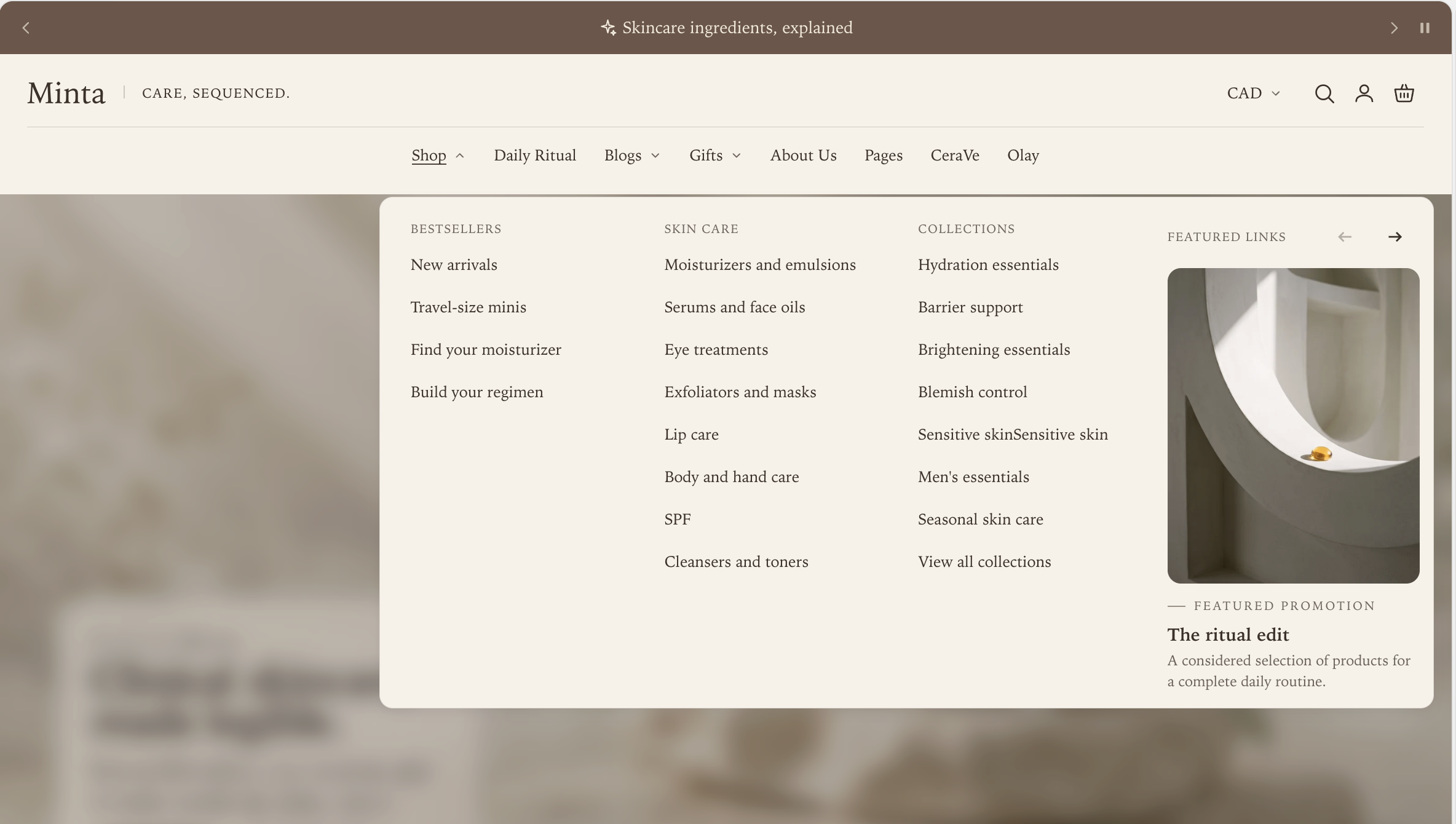Open Daily Ritual nav item
This screenshot has width=1456, height=824.
coord(535,156)
